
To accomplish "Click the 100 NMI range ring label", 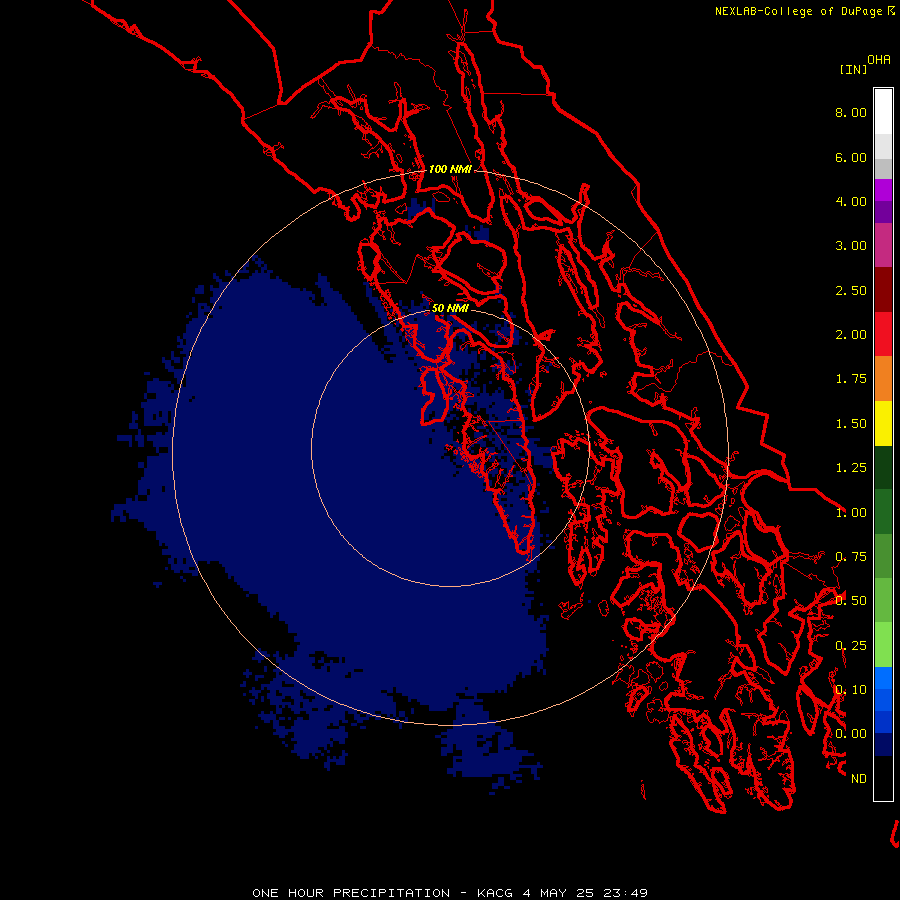I will click(450, 169).
